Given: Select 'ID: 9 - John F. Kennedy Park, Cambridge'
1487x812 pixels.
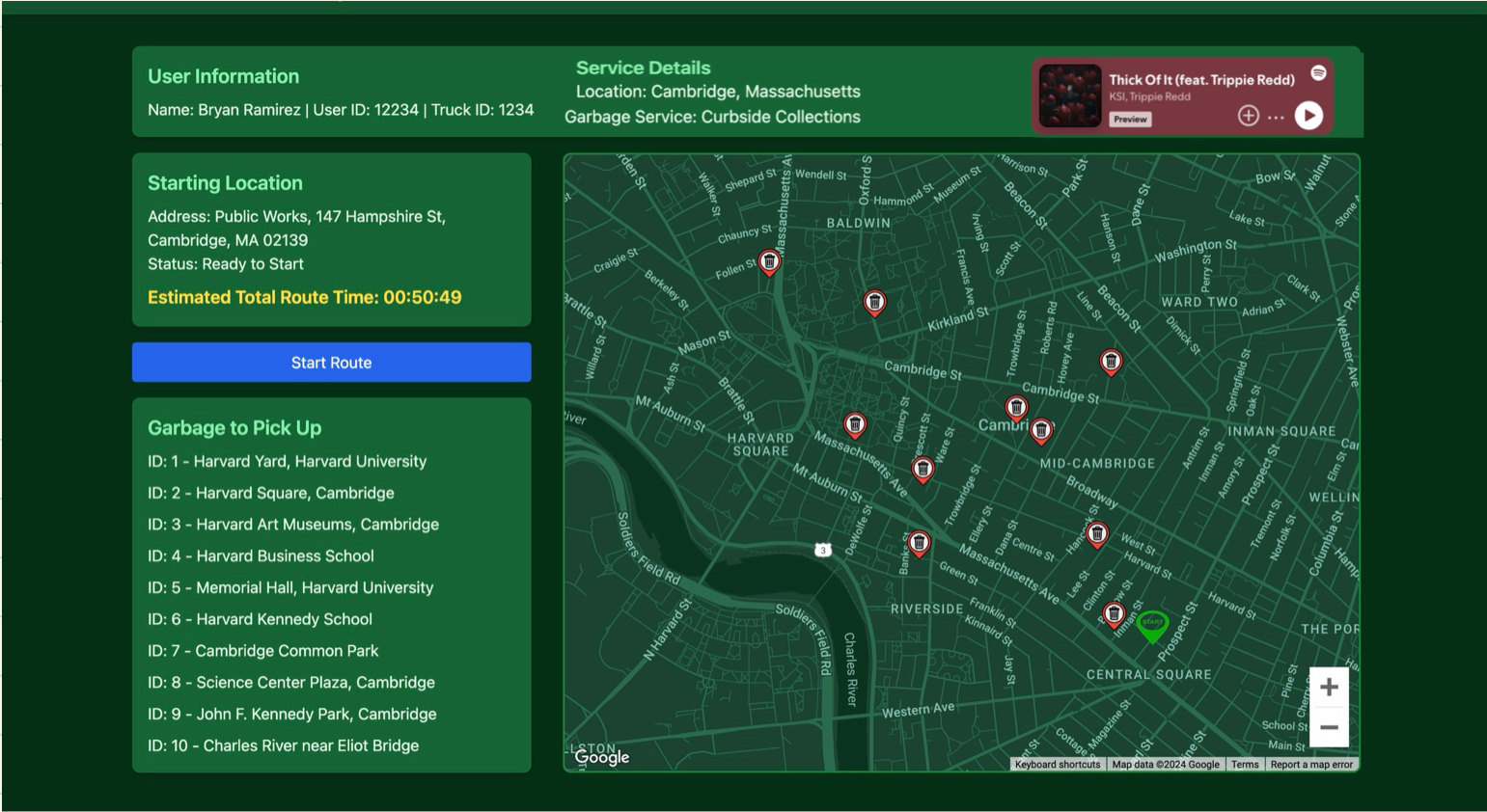Looking at the screenshot, I should point(292,715).
